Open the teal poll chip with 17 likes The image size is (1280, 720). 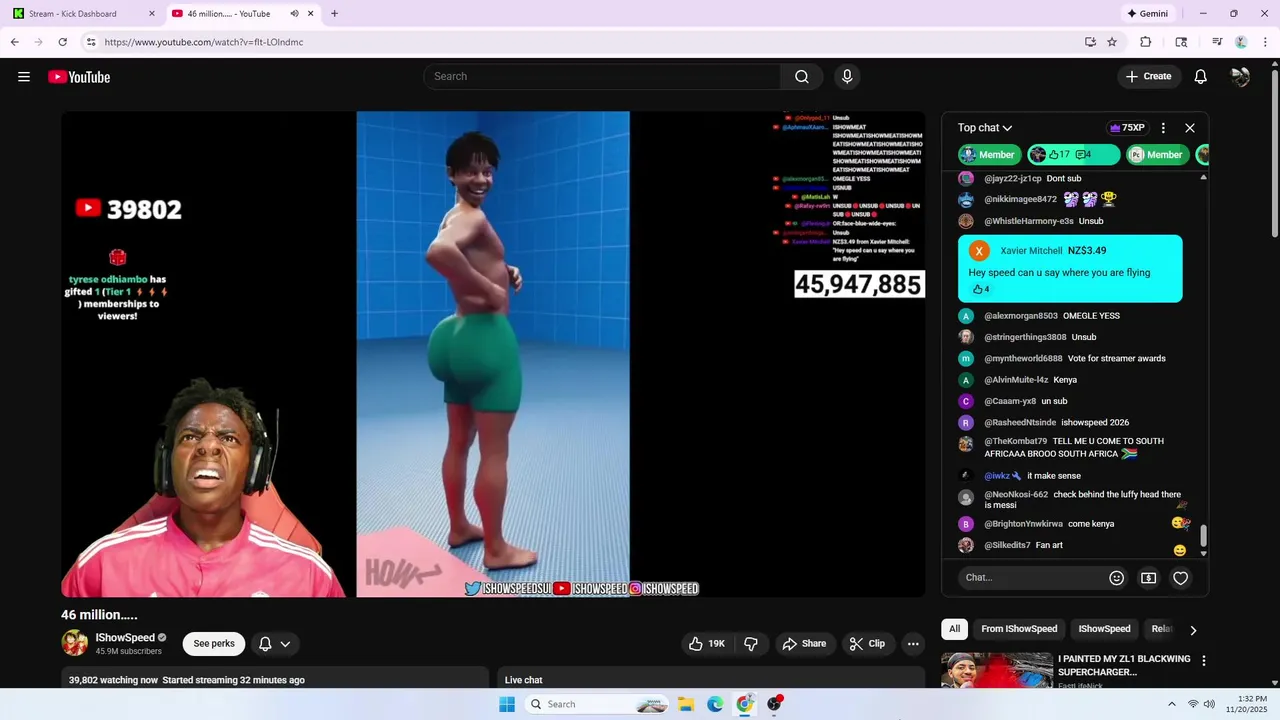coord(1074,155)
